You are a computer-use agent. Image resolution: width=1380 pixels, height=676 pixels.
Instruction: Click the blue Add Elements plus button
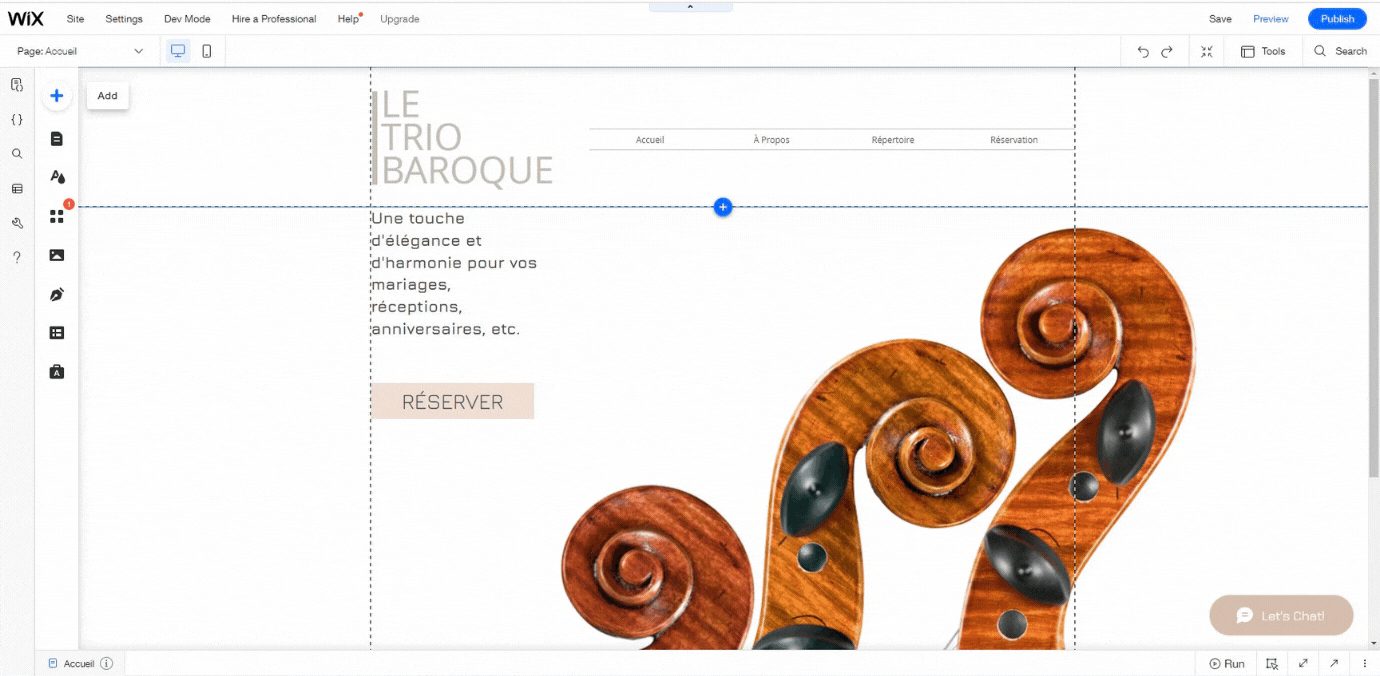57,96
